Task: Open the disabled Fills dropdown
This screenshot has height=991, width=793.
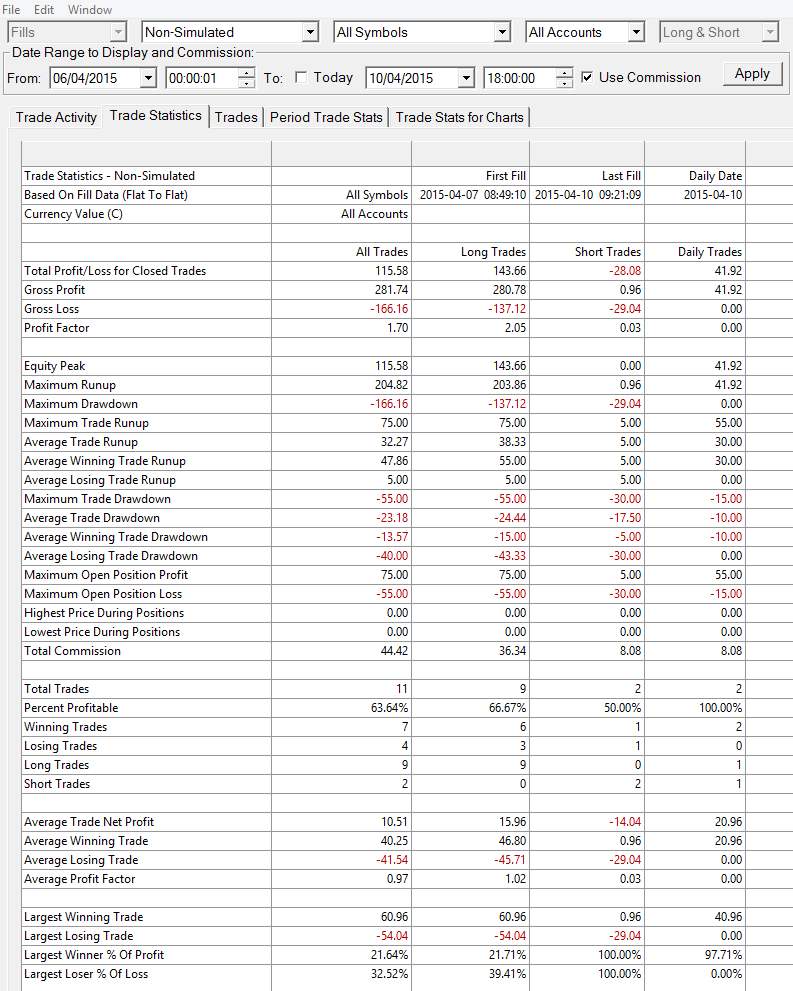Action: 118,32
